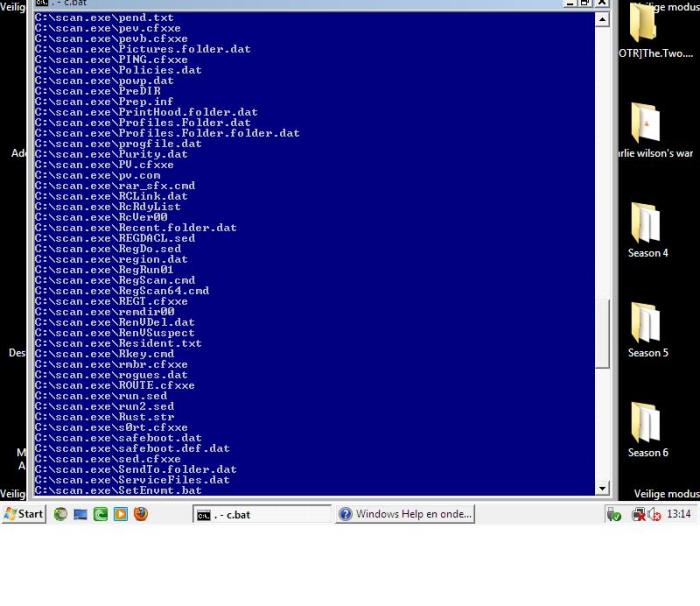This screenshot has width=700, height=606.
Task: Click the line C:\scan.exe\rogues.dat
Action: 111,375
